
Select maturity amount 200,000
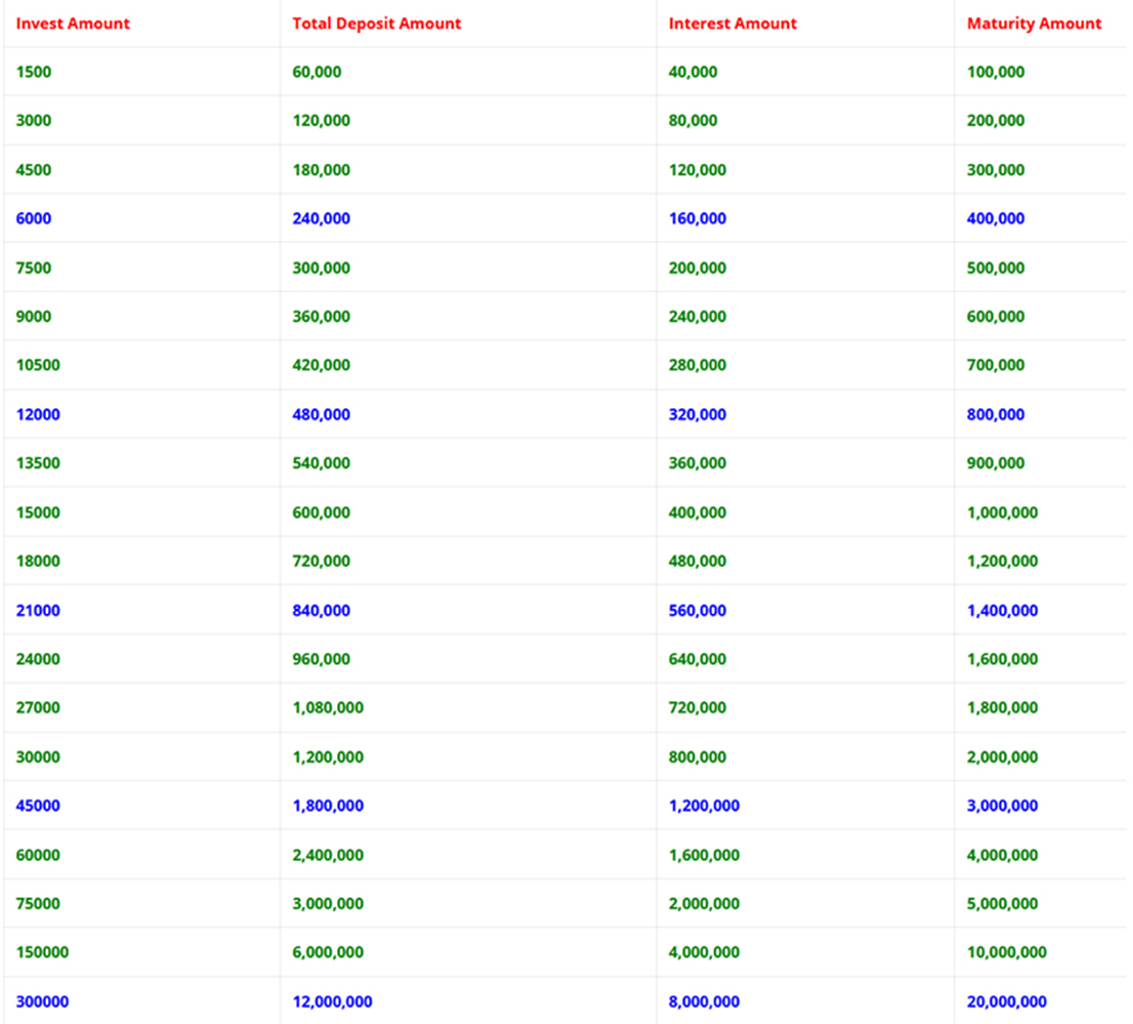(996, 120)
